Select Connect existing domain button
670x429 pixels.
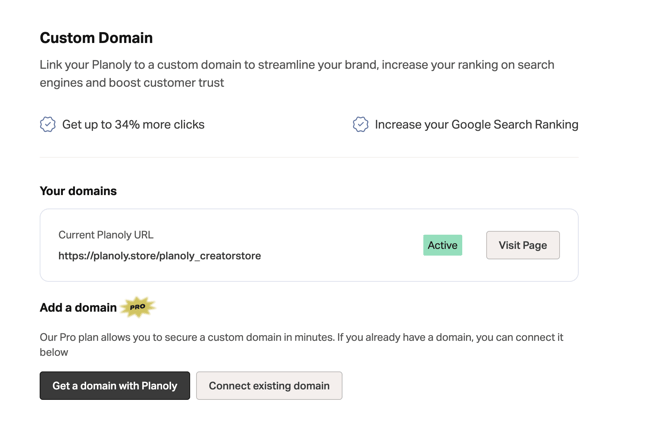tap(269, 386)
